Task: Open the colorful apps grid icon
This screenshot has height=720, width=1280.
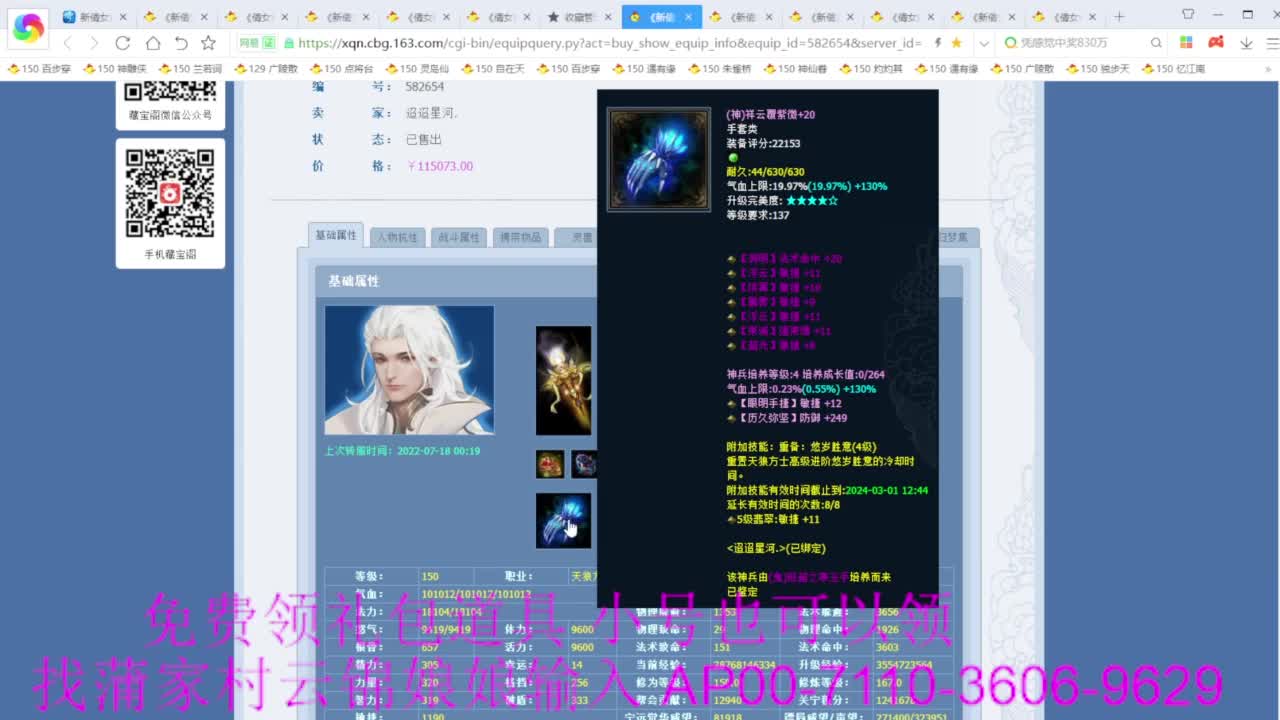Action: (1186, 43)
